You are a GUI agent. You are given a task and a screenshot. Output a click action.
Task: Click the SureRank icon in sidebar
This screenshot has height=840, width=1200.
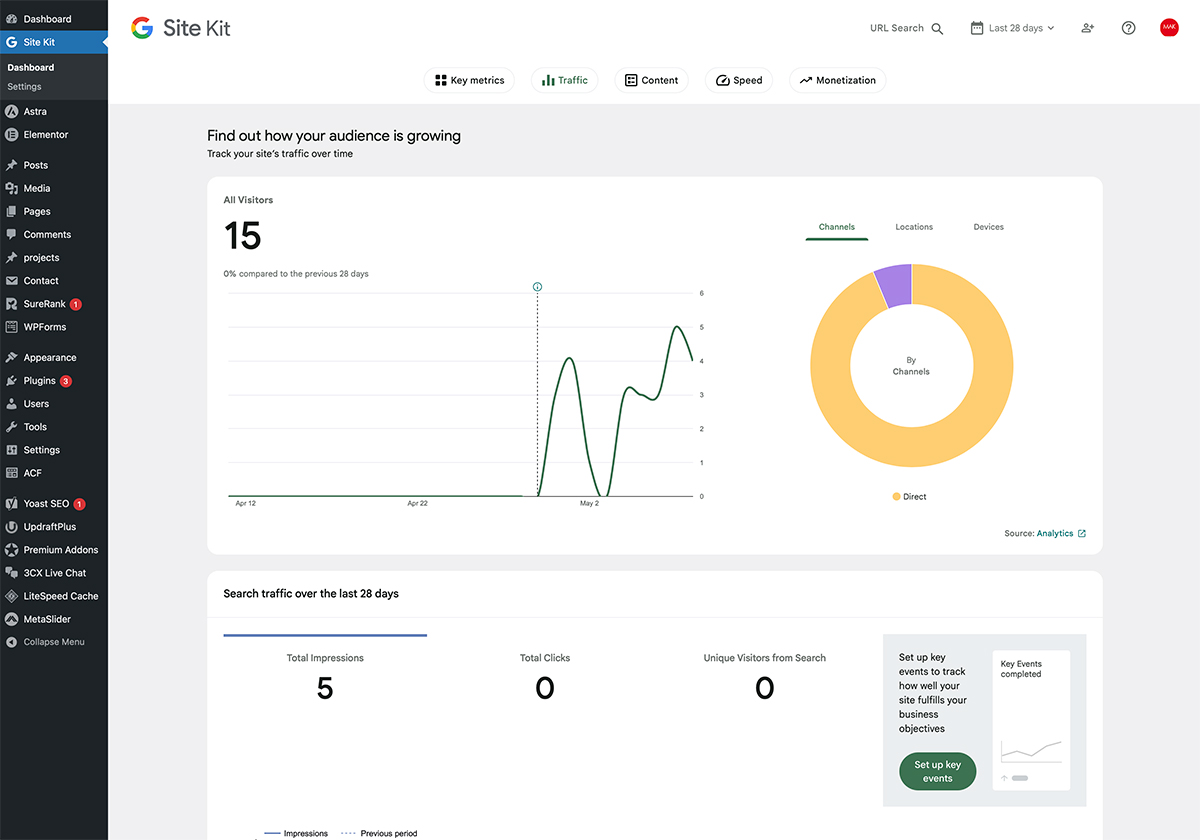tap(12, 304)
